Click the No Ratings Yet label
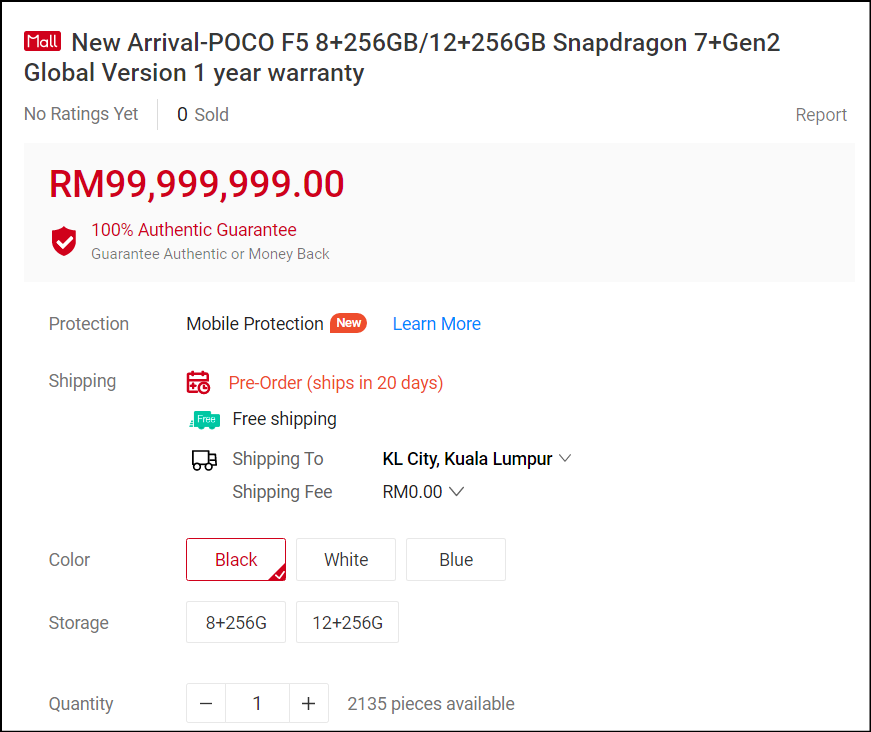Viewport: 871px width, 732px height. click(x=81, y=114)
